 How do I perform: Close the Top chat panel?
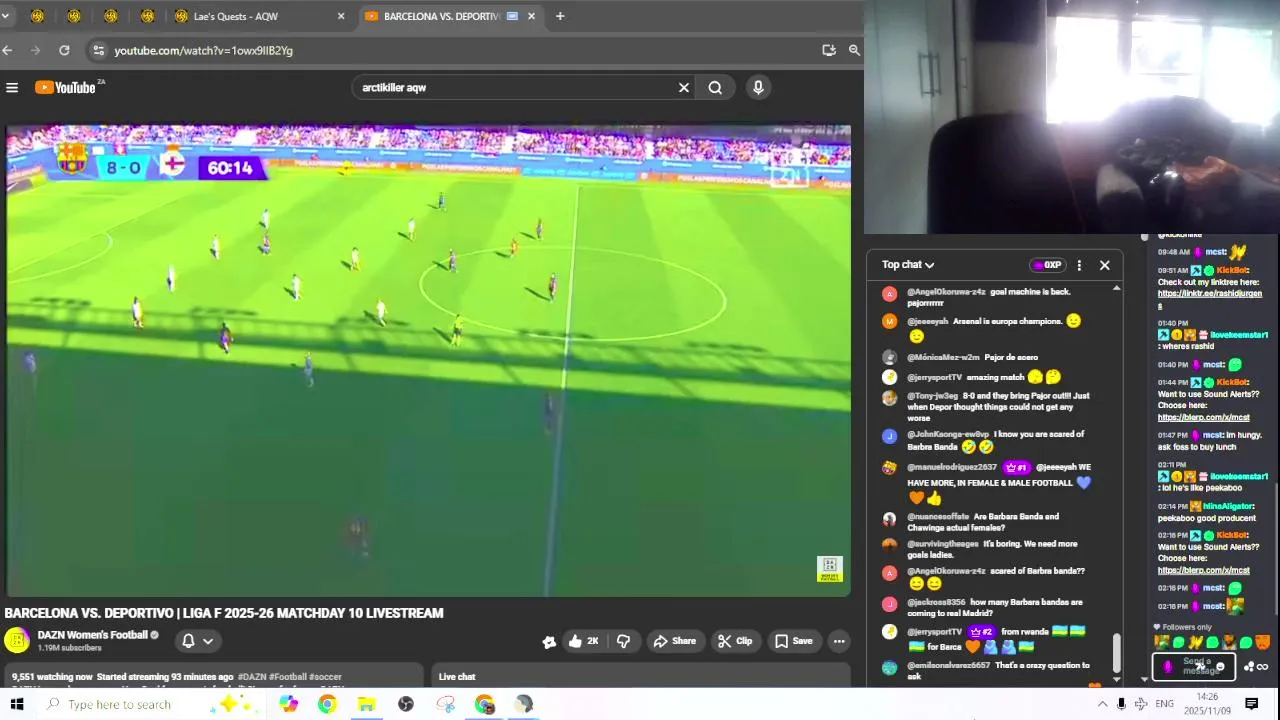tap(1105, 265)
